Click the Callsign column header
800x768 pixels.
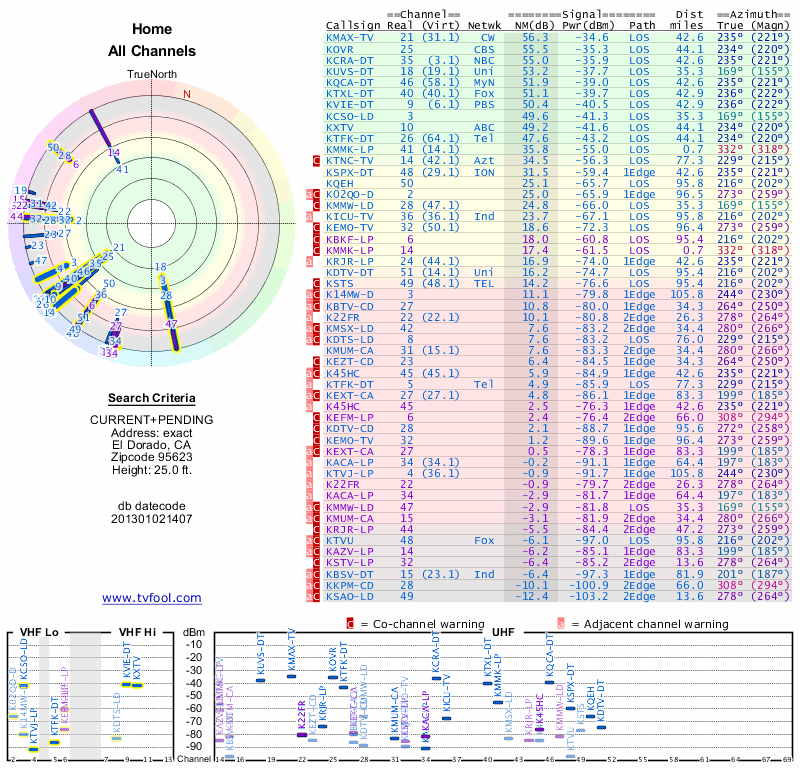click(x=353, y=26)
